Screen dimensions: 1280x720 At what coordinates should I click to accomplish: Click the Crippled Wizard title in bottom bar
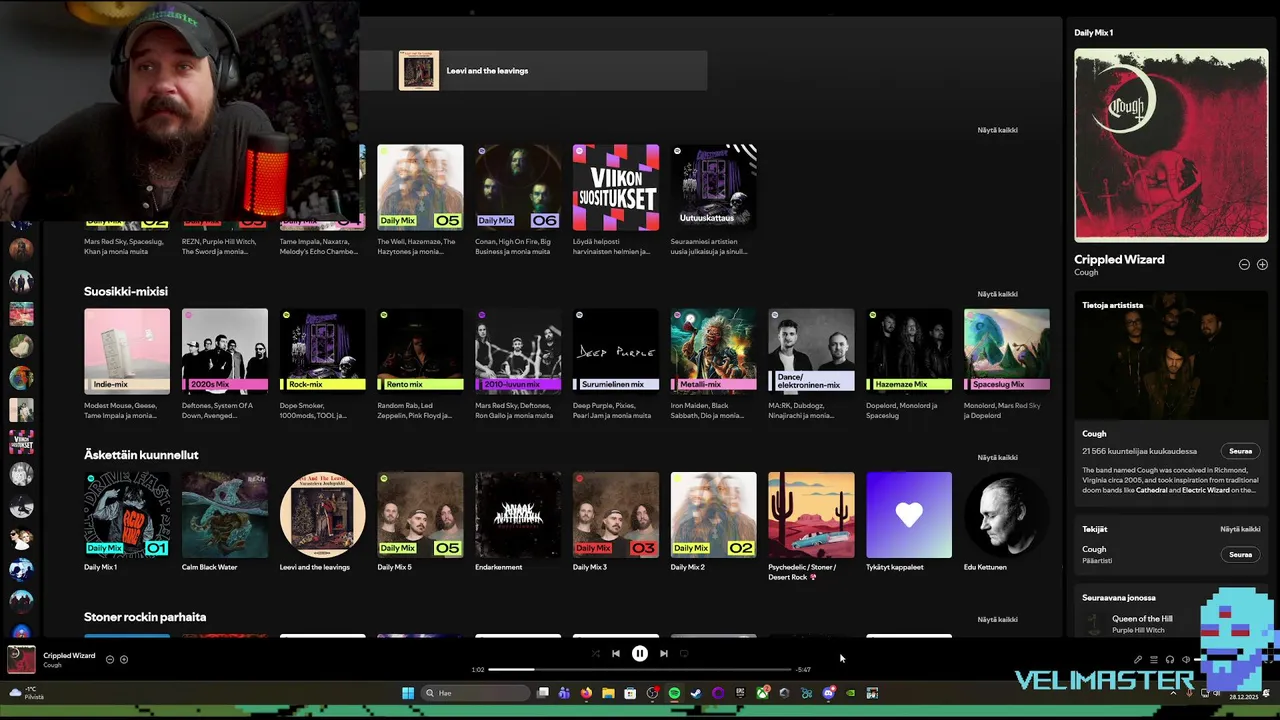[69, 655]
